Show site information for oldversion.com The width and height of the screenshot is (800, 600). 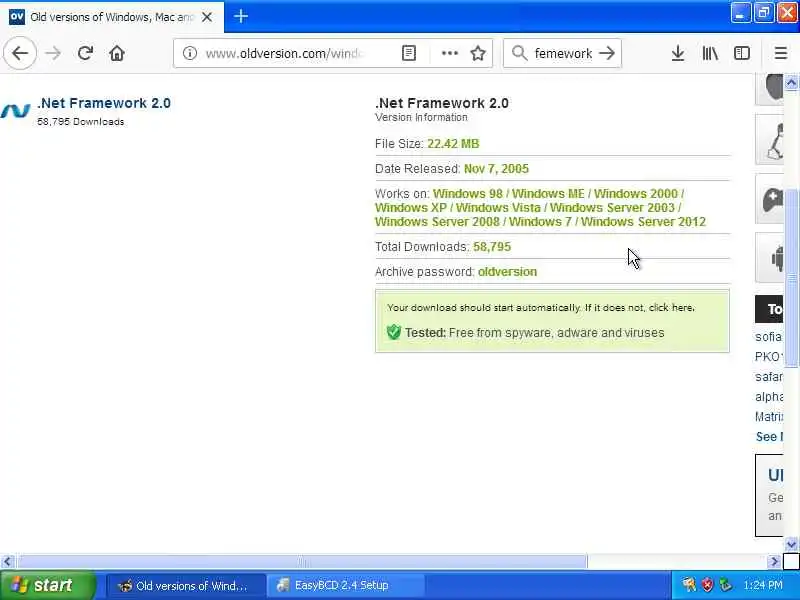click(190, 53)
